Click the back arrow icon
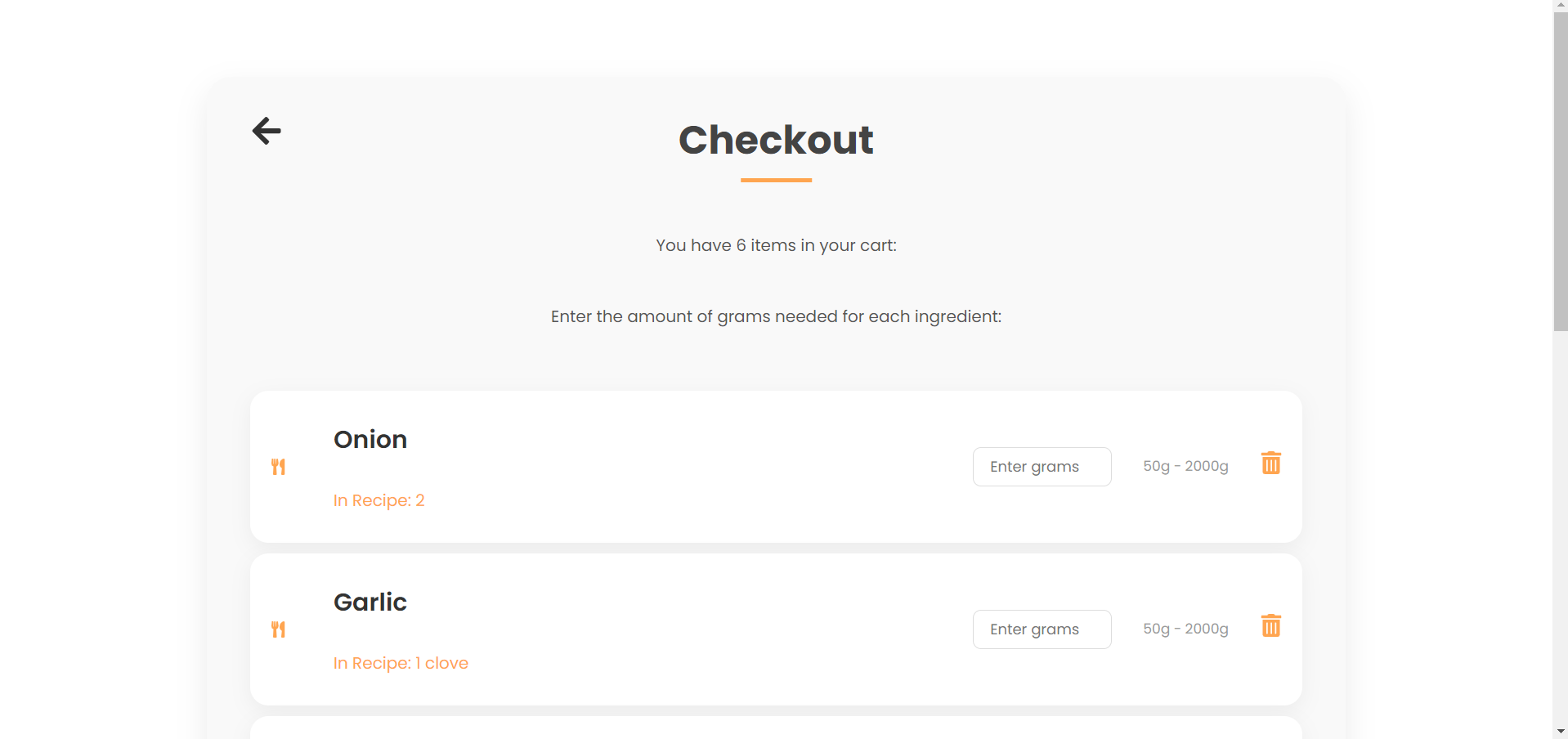Viewport: 1568px width, 739px height. (x=267, y=131)
